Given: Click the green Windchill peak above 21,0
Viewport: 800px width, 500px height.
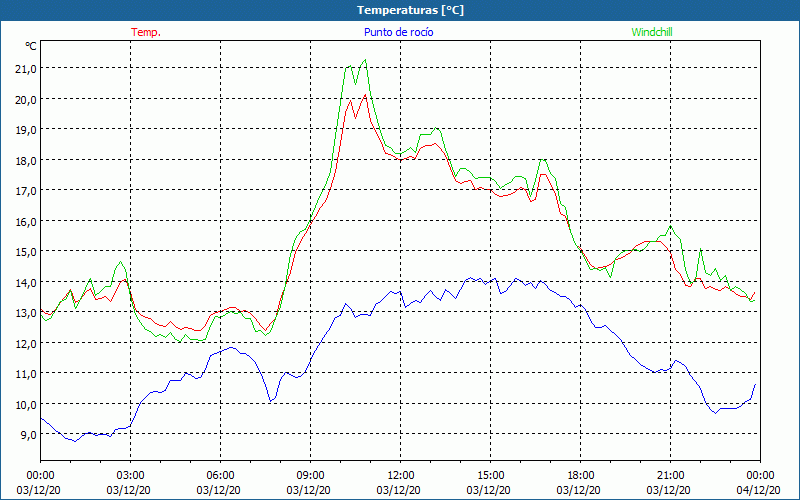Looking at the screenshot, I should 365,60.
